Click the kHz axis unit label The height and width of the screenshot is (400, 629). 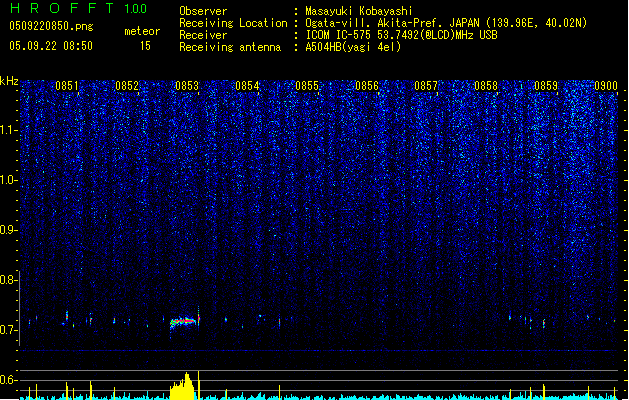(9, 81)
